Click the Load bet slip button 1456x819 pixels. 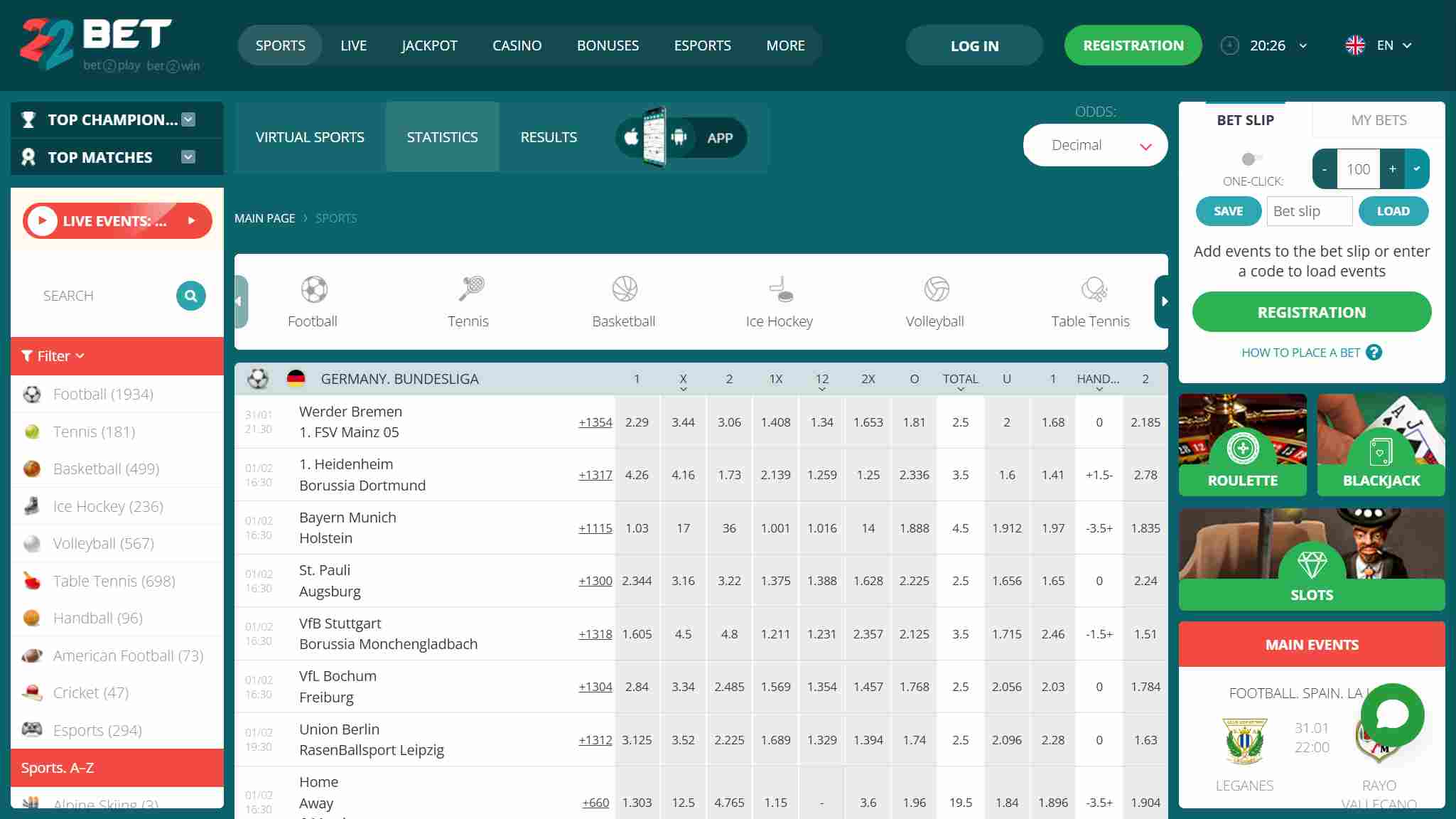[x=1393, y=211]
